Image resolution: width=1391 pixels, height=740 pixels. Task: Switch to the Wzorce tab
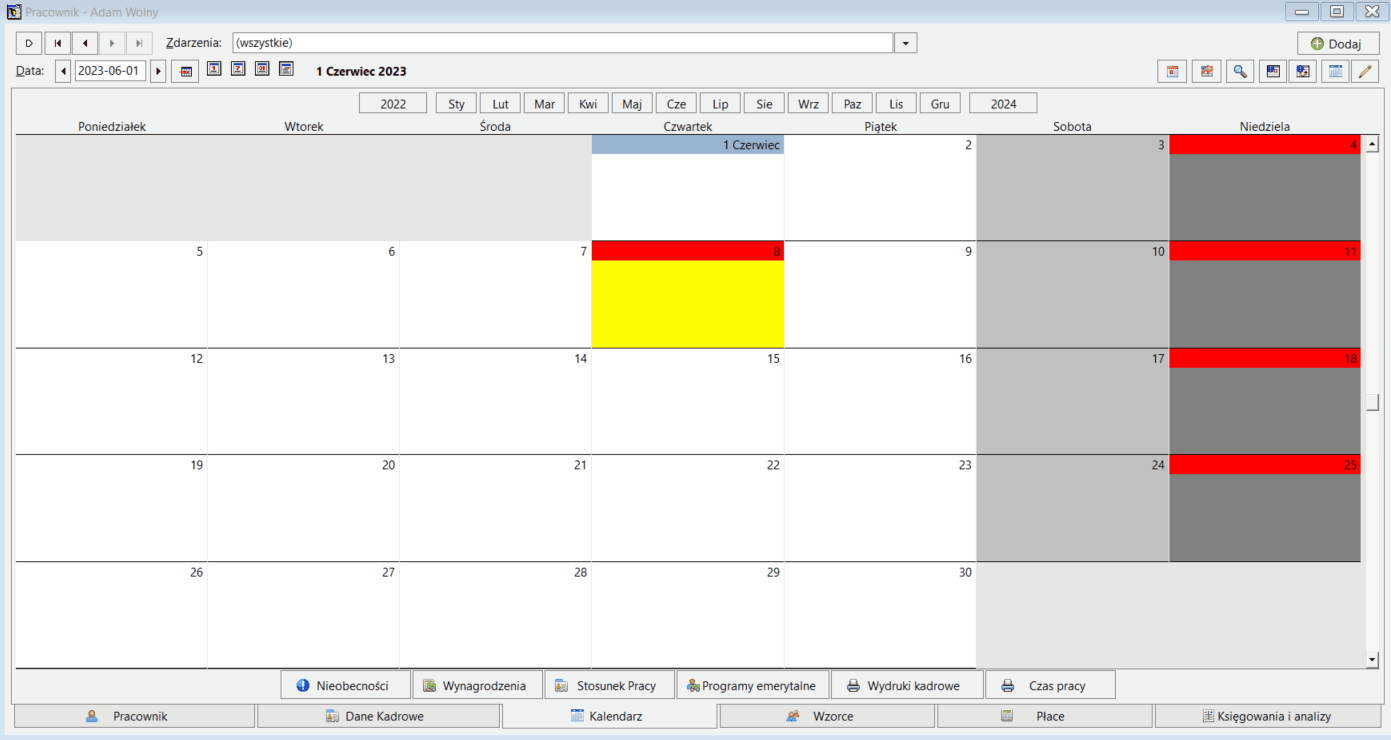pos(827,716)
